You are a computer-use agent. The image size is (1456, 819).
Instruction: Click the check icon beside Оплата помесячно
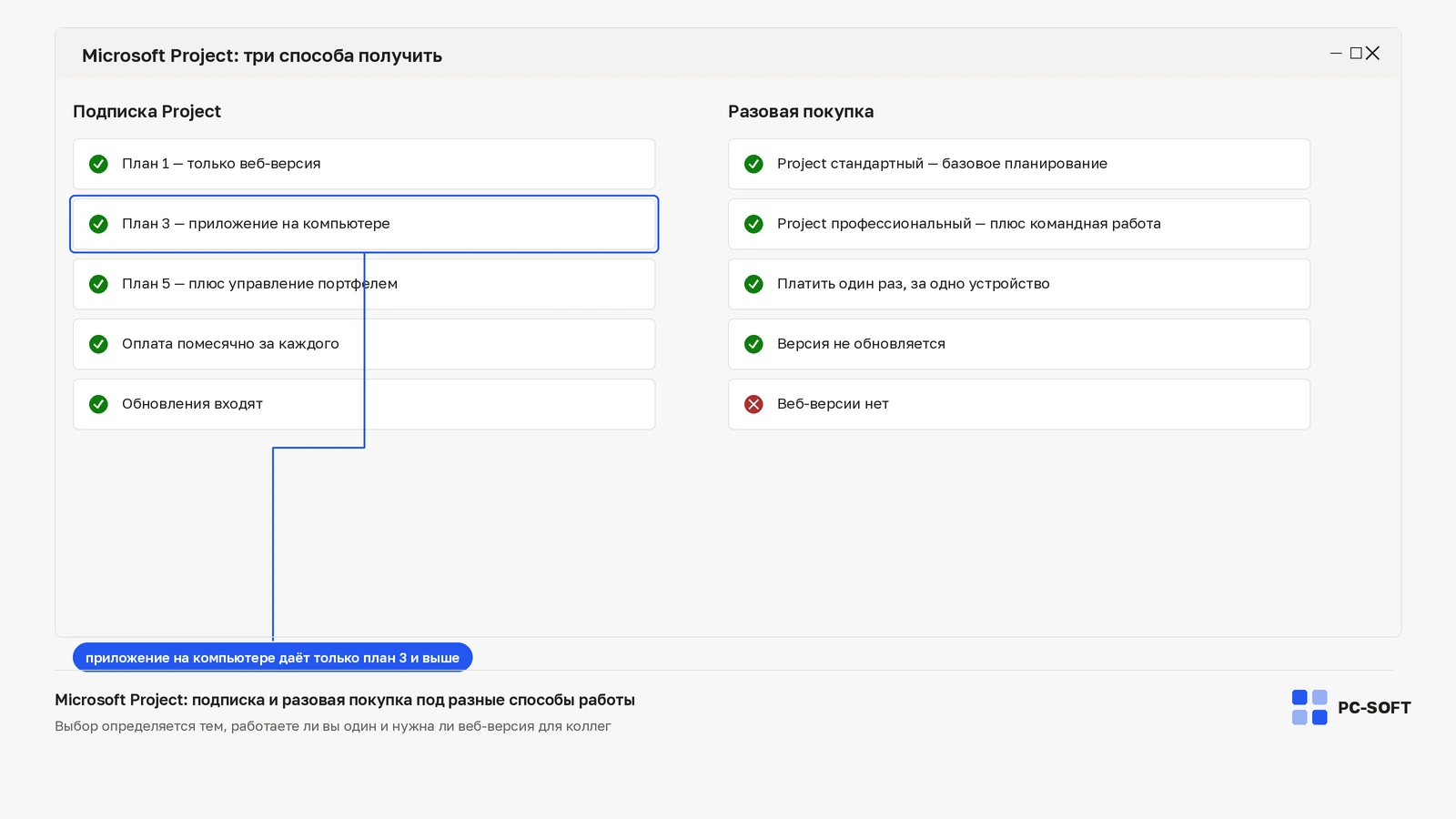[x=98, y=344]
